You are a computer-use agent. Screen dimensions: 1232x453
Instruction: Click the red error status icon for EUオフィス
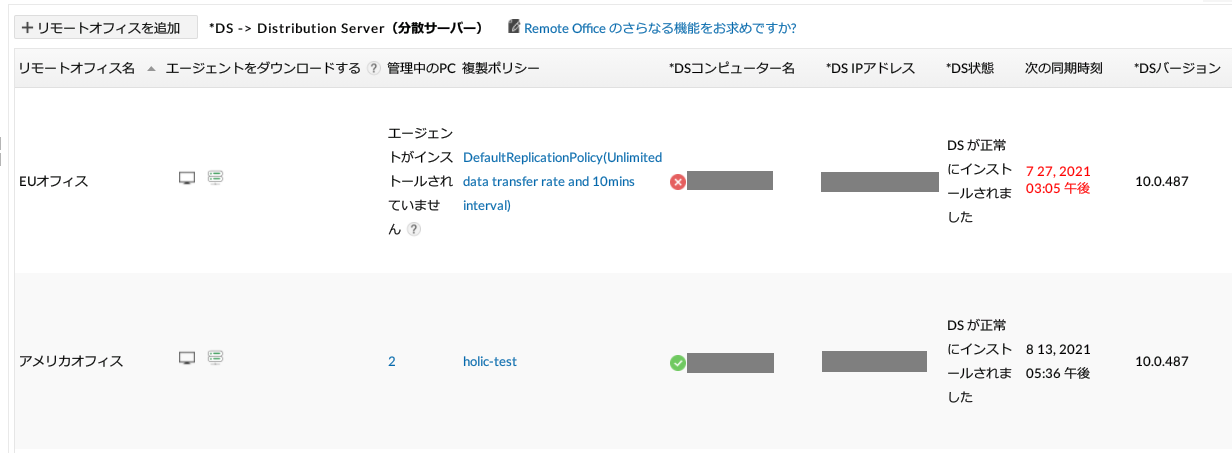tap(677, 182)
